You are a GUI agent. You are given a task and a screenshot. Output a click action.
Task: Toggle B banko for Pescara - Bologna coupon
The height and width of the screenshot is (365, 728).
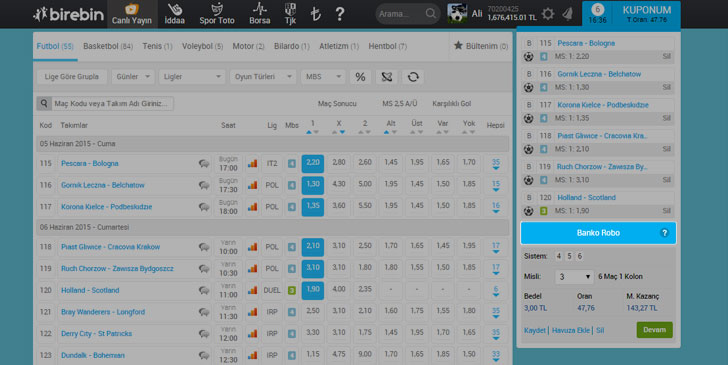point(528,43)
